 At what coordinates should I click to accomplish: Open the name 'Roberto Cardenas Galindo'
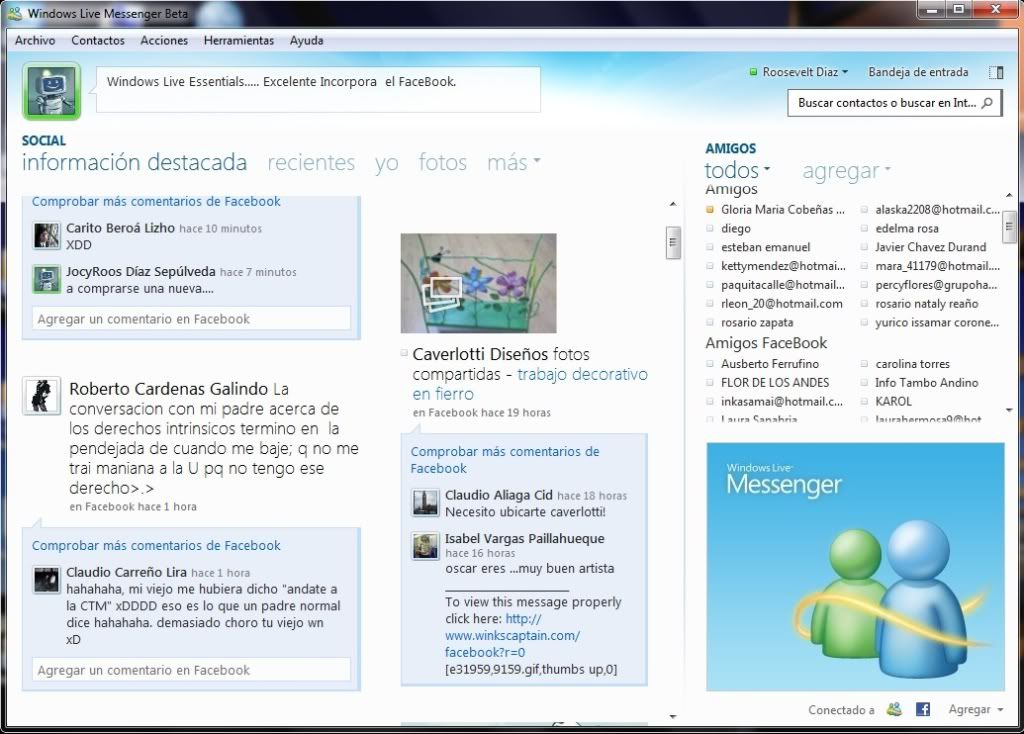pyautogui.click(x=168, y=389)
